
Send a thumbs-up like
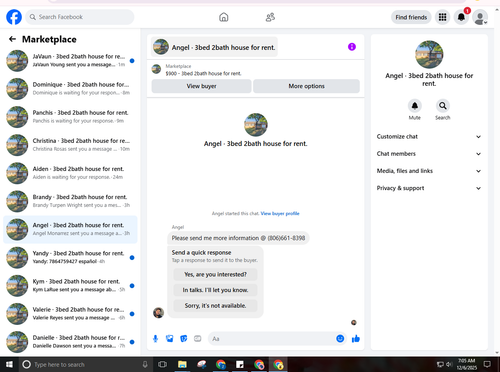[x=356, y=339]
